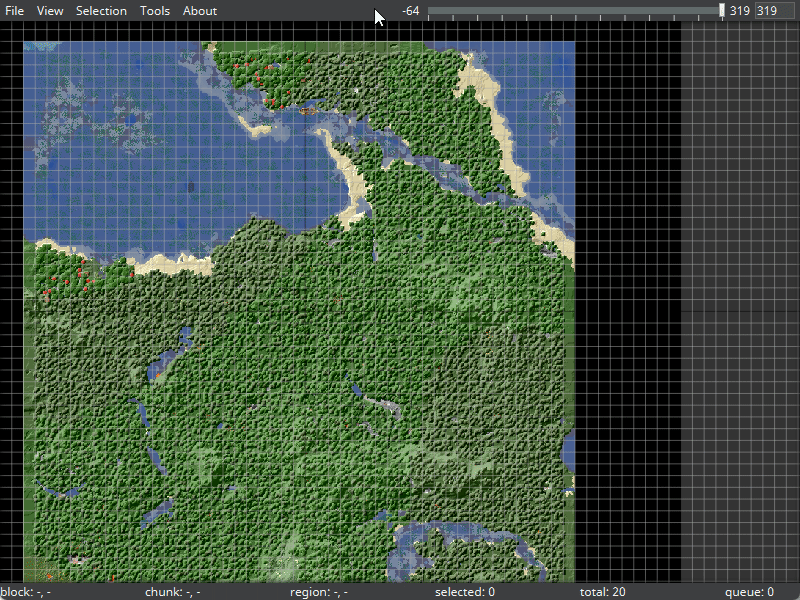
Task: Click the 319 maximum height label beside slider
Action: (739, 11)
